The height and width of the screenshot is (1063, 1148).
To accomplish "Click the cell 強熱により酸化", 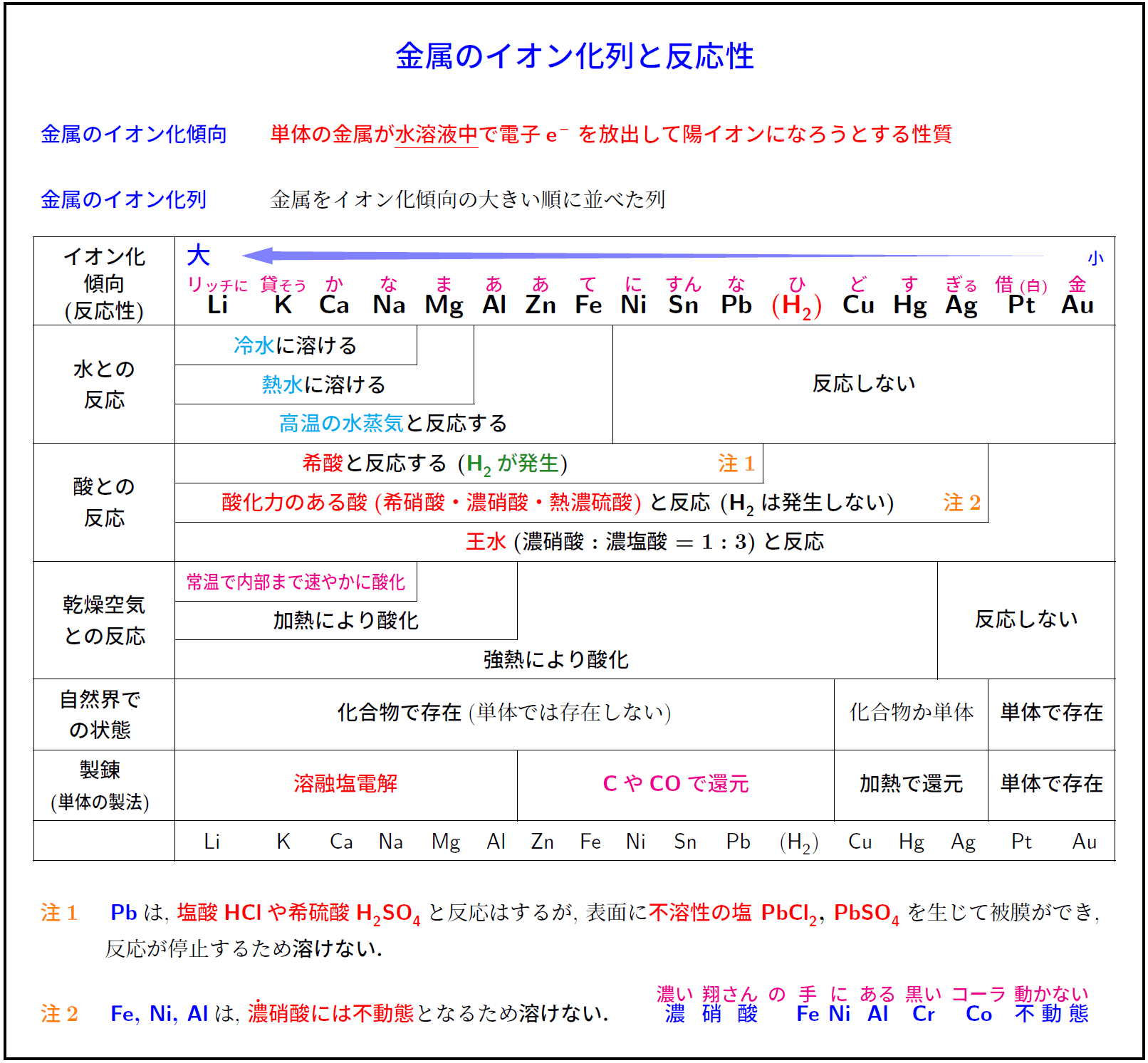I will point(556,660).
